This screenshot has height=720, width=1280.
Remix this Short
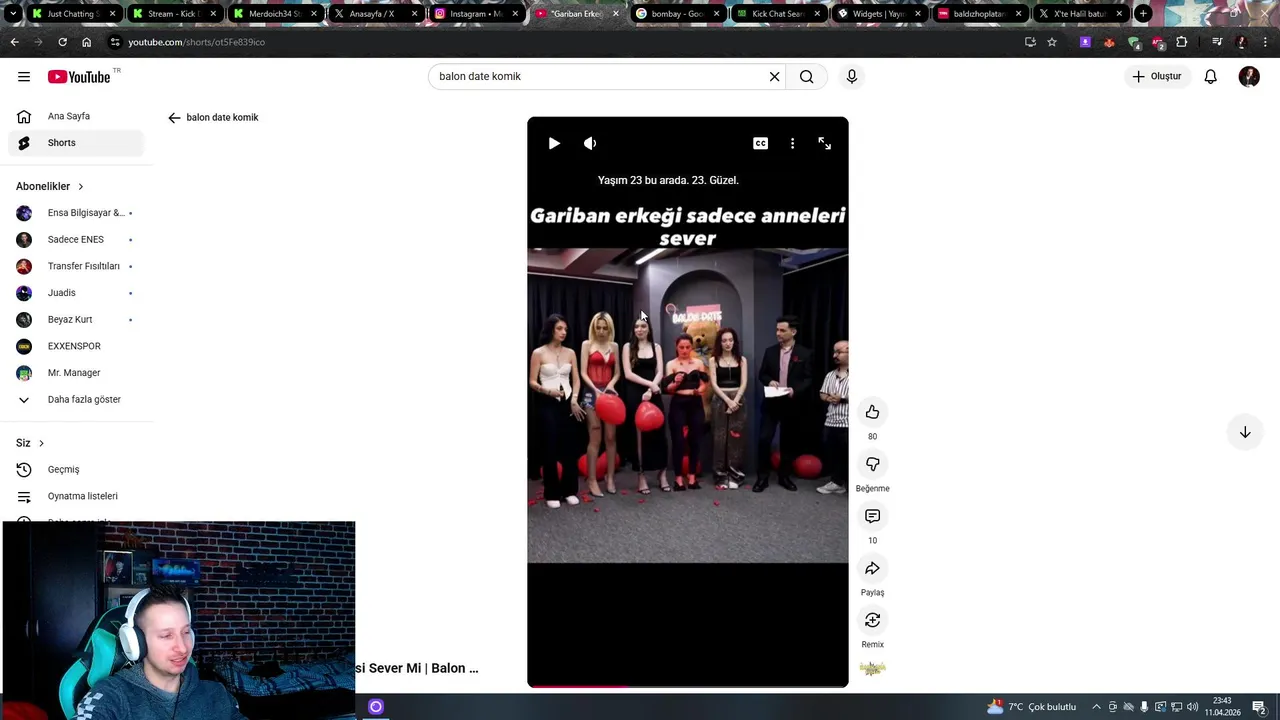tap(872, 620)
